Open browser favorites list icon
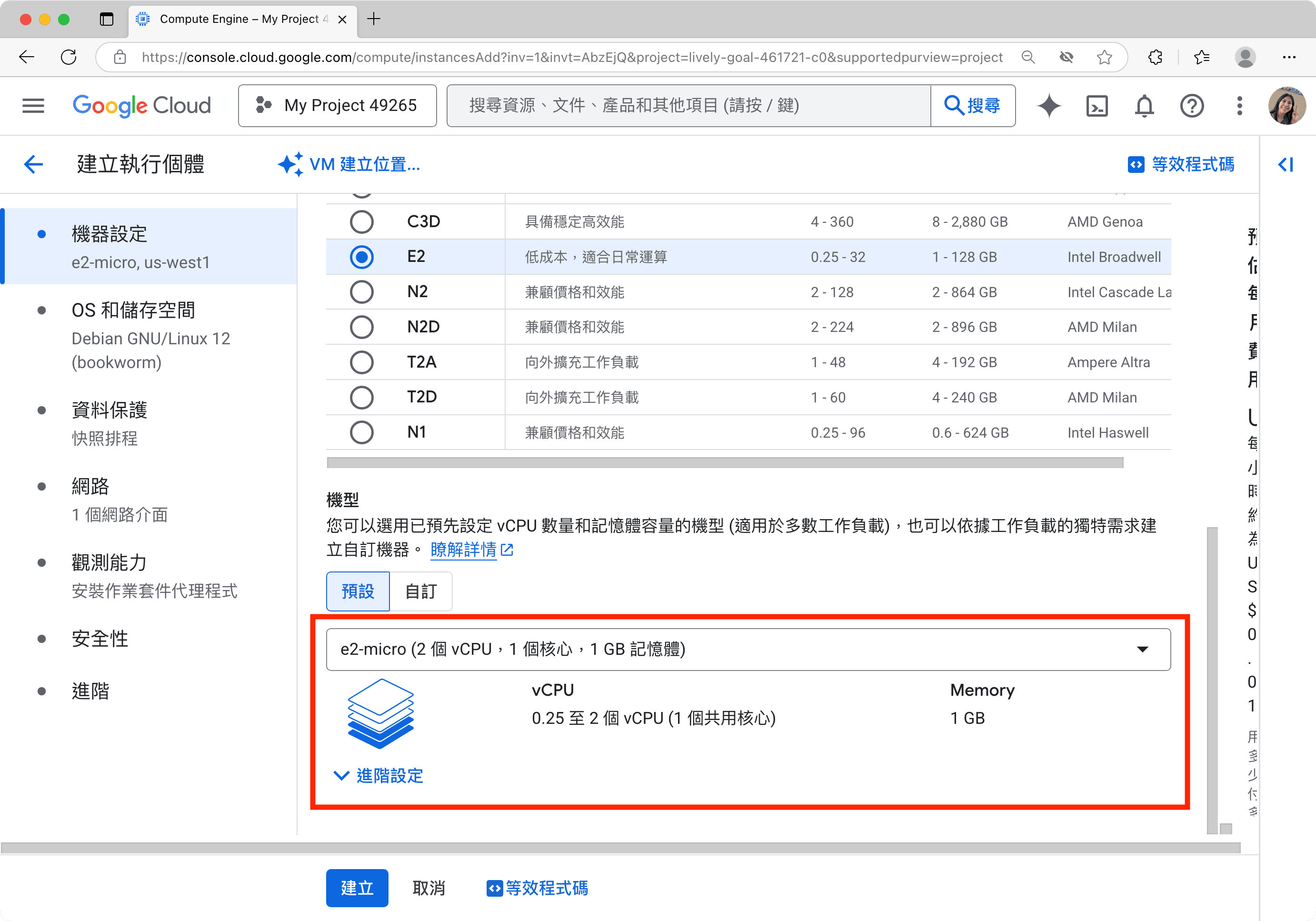The width and height of the screenshot is (1316, 921). pos(1202,57)
